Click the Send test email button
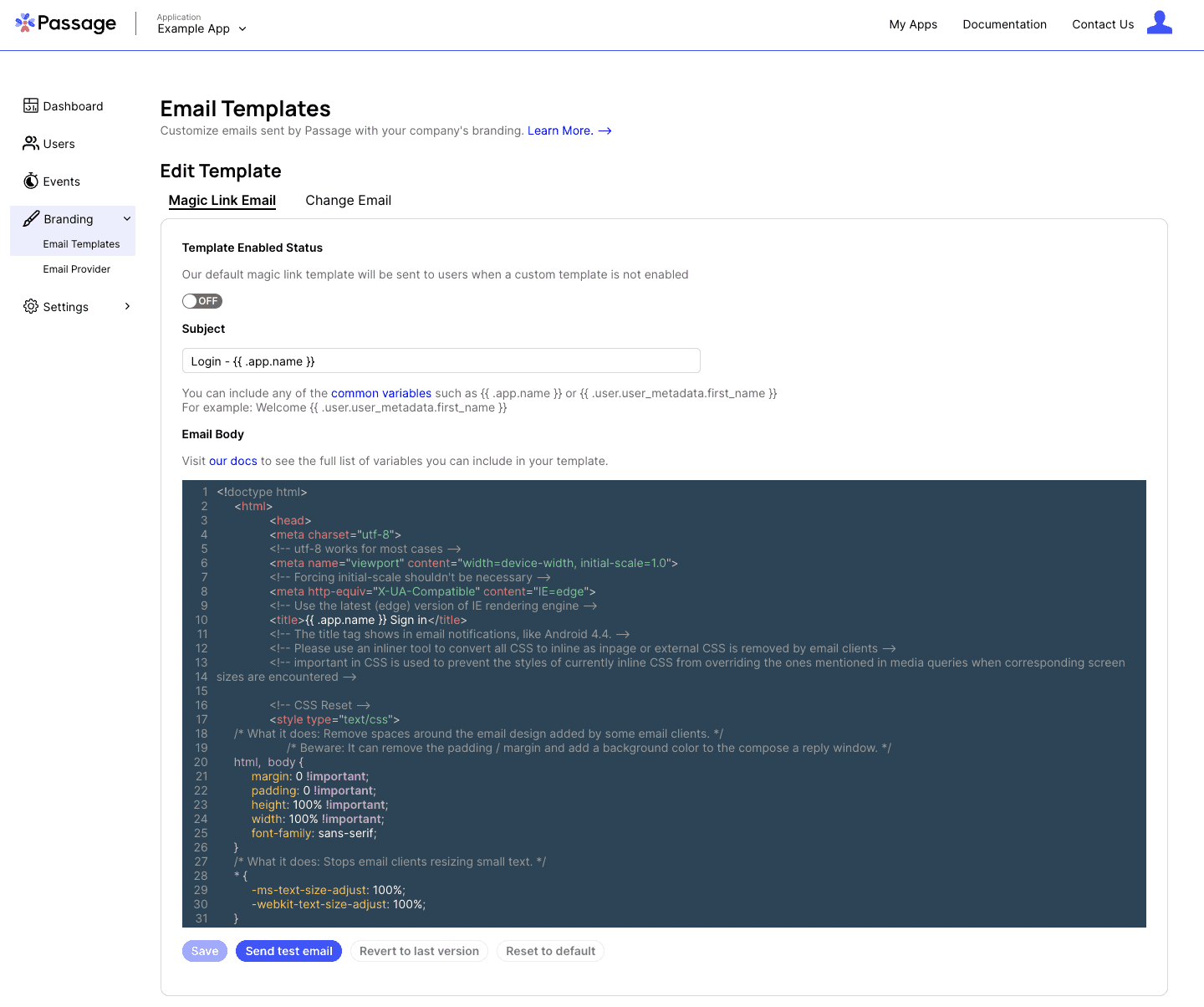The height and width of the screenshot is (1007, 1204). [288, 951]
